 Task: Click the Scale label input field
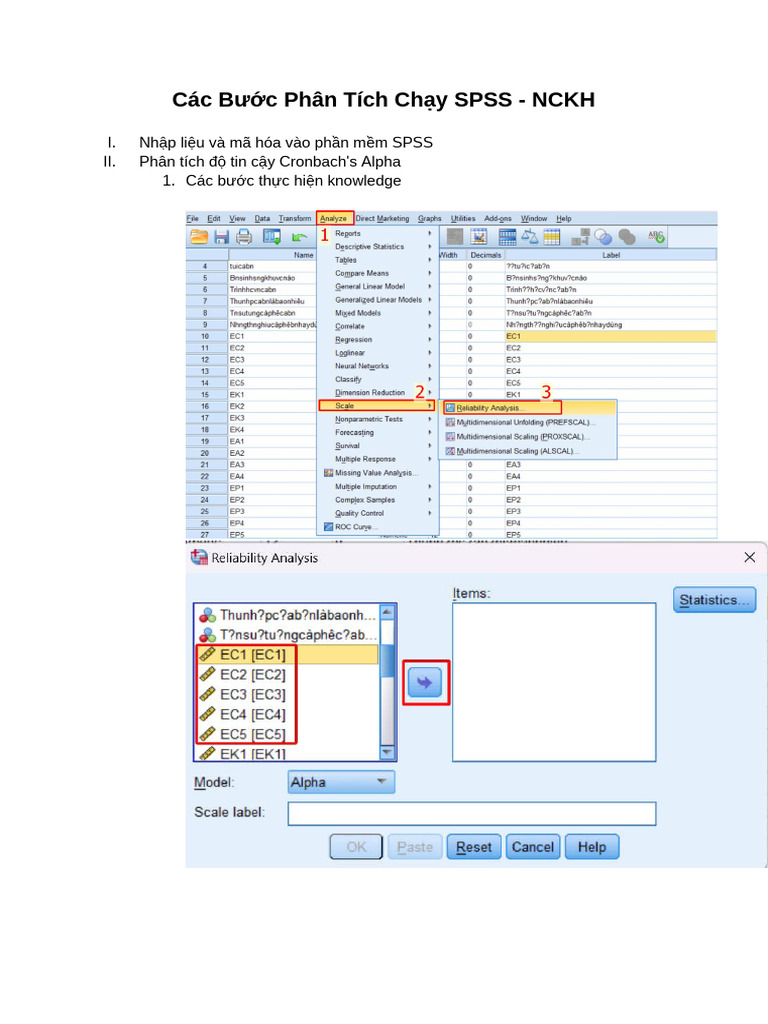(472, 813)
